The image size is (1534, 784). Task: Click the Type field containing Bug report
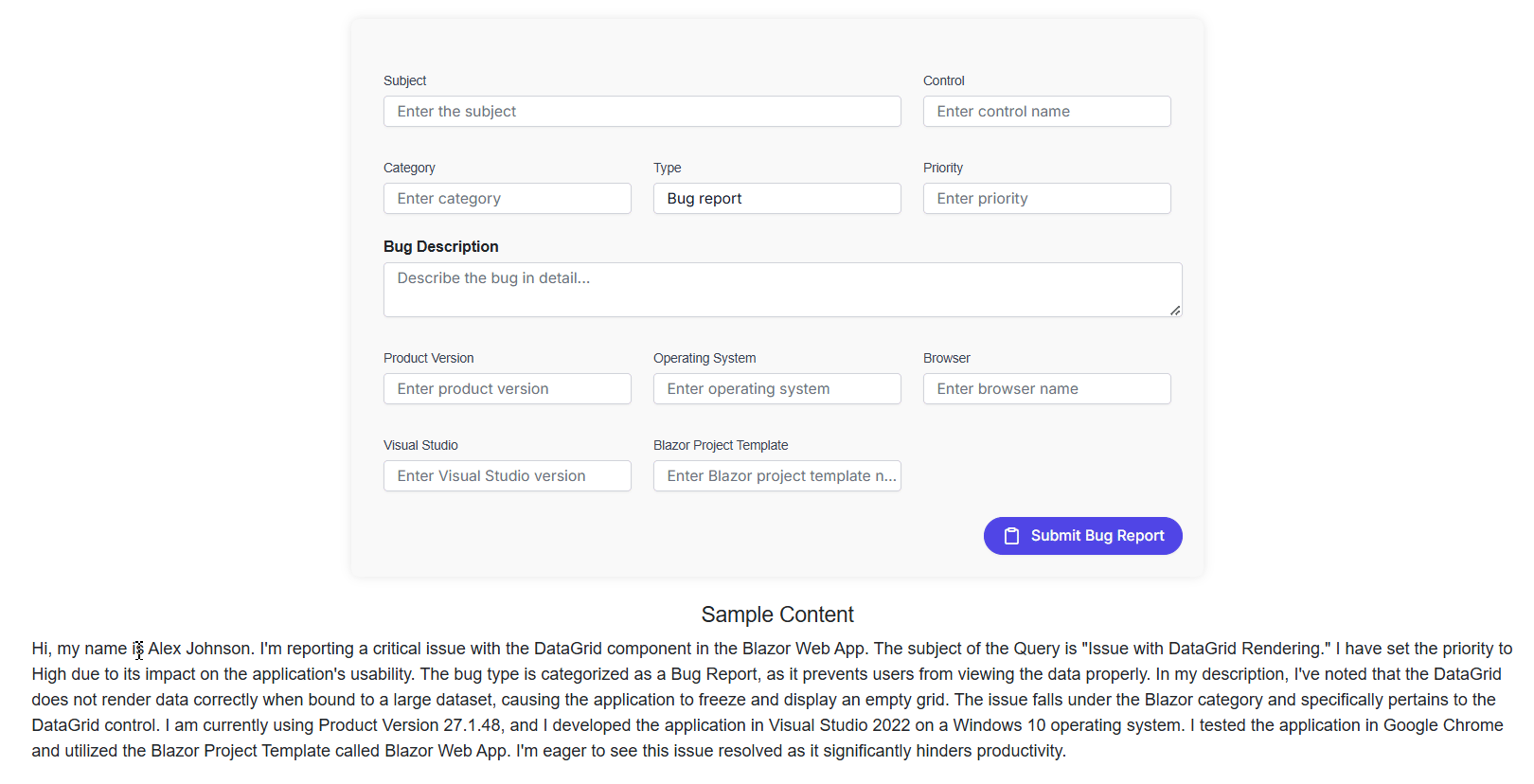click(776, 199)
